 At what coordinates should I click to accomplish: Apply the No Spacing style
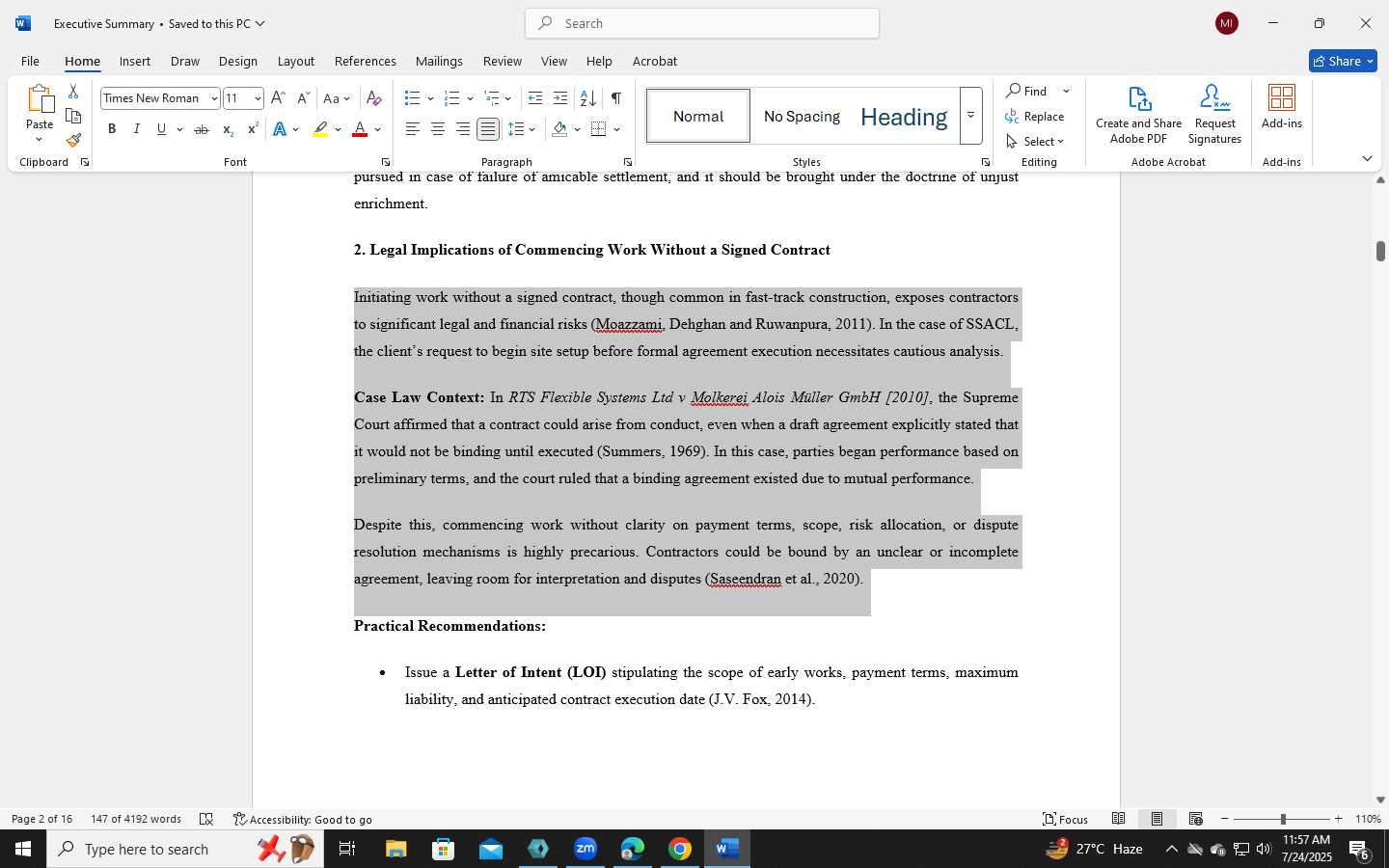pos(802,116)
